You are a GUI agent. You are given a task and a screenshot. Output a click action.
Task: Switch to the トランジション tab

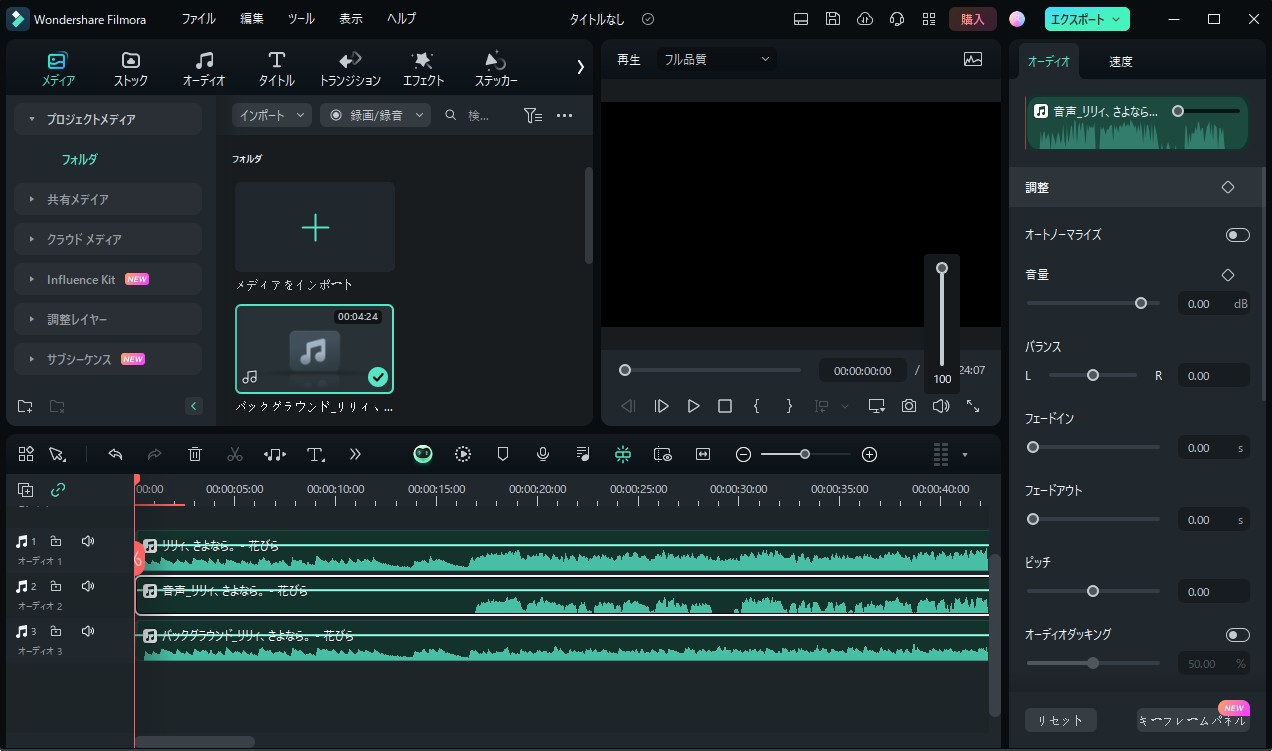pos(350,68)
